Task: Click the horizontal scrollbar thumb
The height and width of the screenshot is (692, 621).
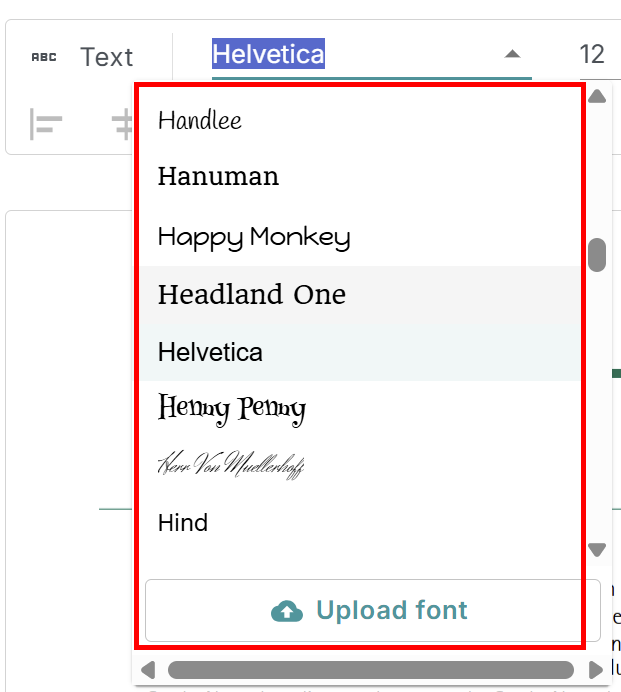Action: pyautogui.click(x=370, y=669)
